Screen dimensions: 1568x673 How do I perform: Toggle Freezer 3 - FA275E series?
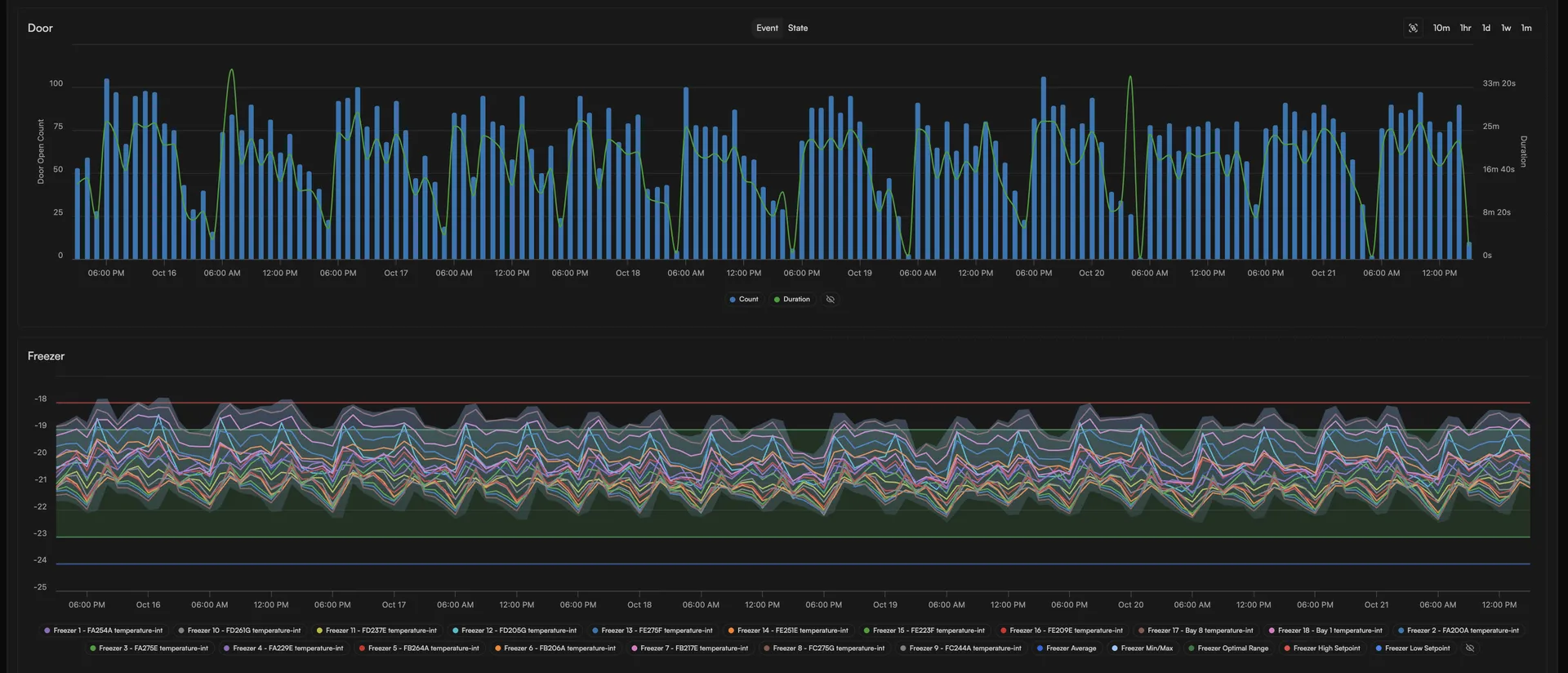tap(149, 648)
